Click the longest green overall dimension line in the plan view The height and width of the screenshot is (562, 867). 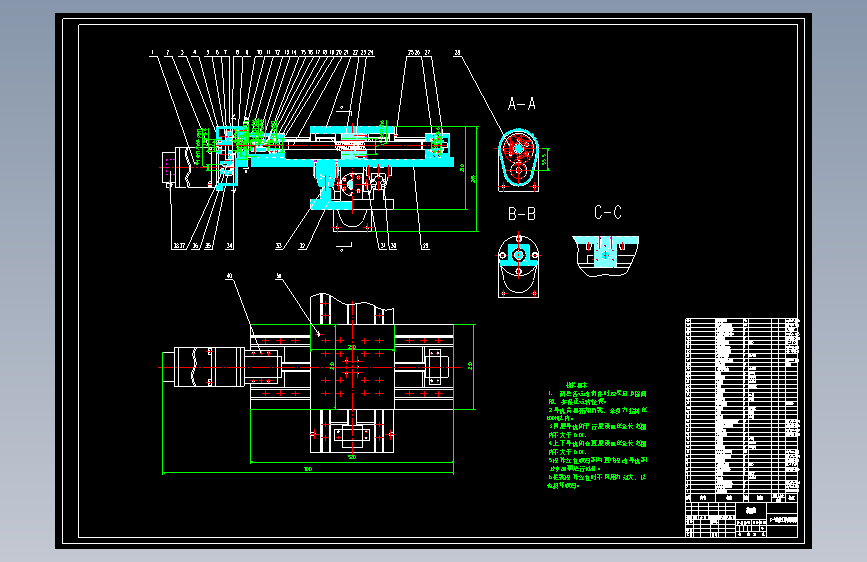click(308, 473)
